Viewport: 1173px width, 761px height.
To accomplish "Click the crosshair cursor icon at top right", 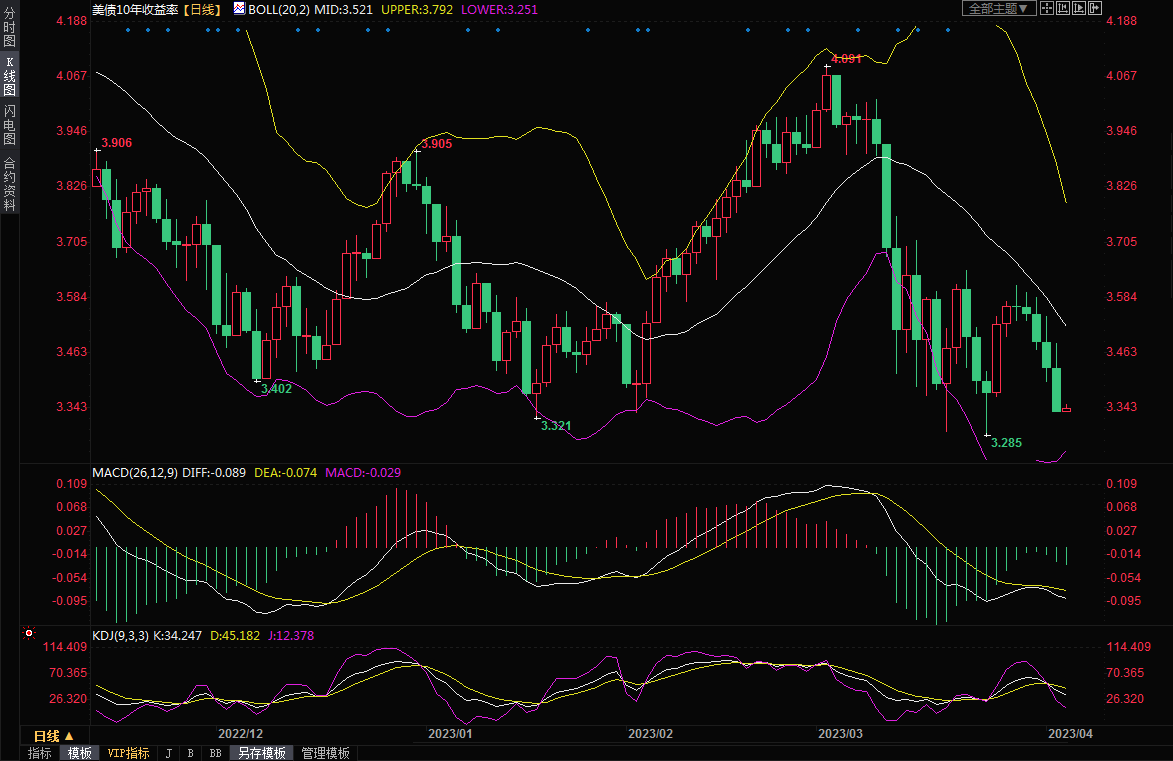I will point(1046,8).
